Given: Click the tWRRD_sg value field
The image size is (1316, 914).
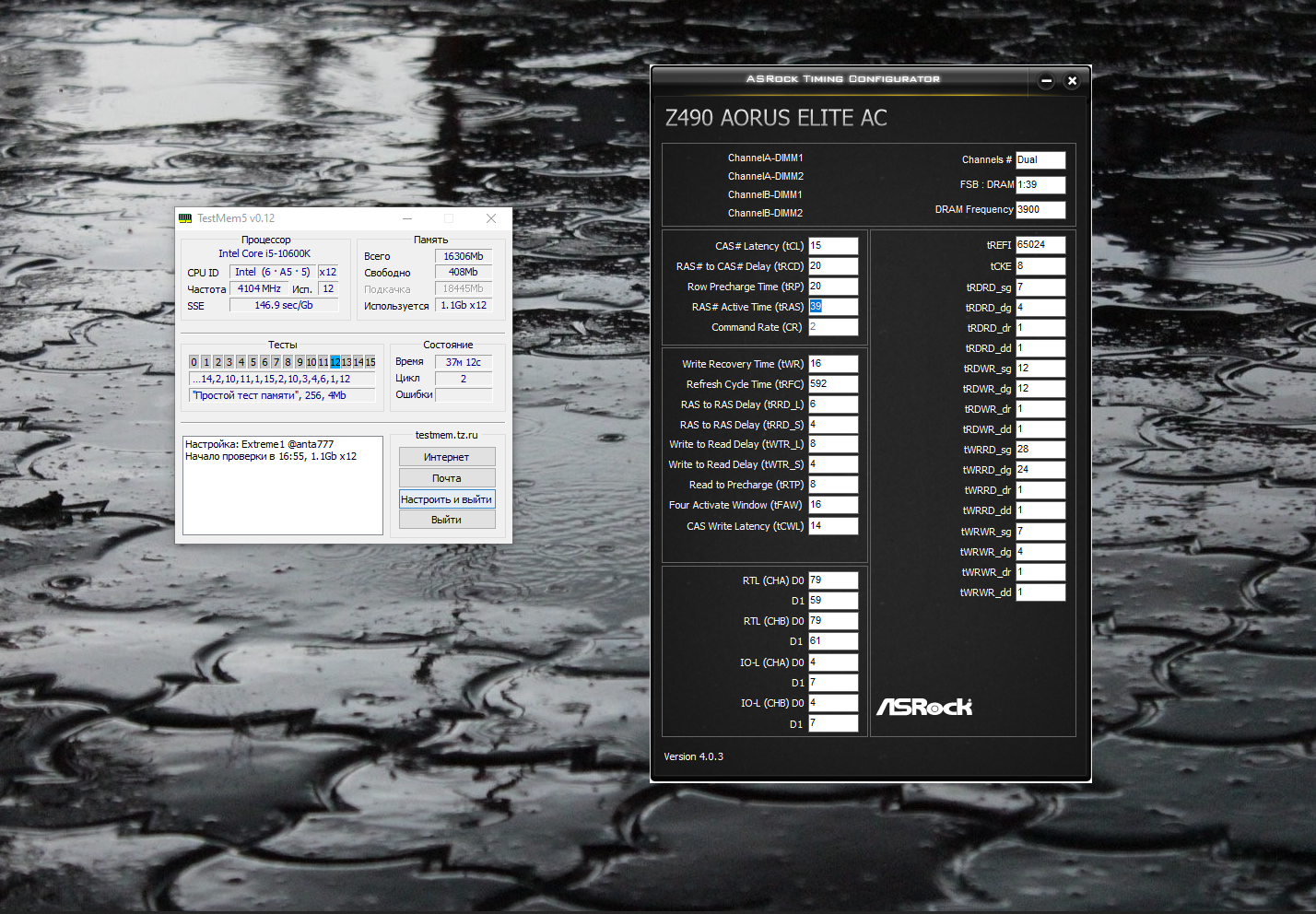Looking at the screenshot, I should (1040, 450).
